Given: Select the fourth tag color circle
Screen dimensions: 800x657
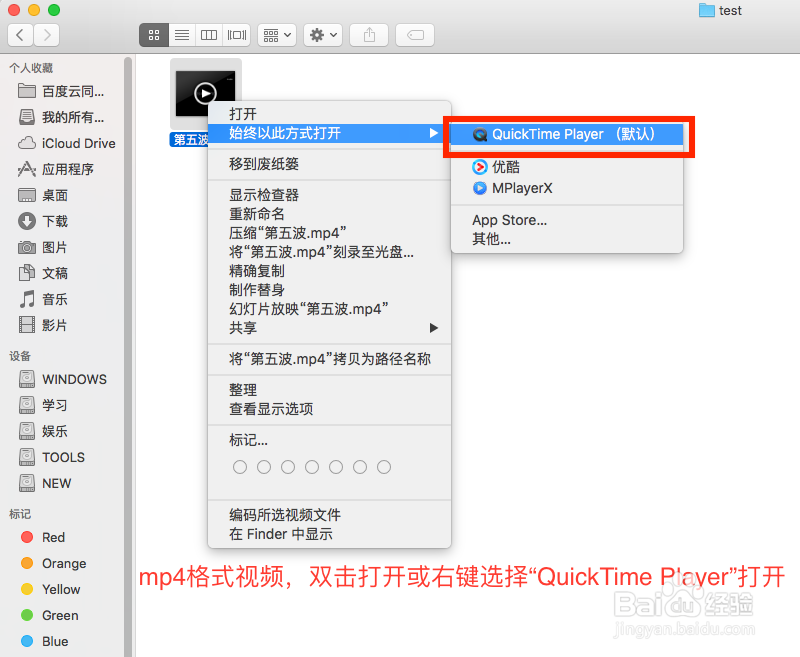Looking at the screenshot, I should click(x=312, y=467).
